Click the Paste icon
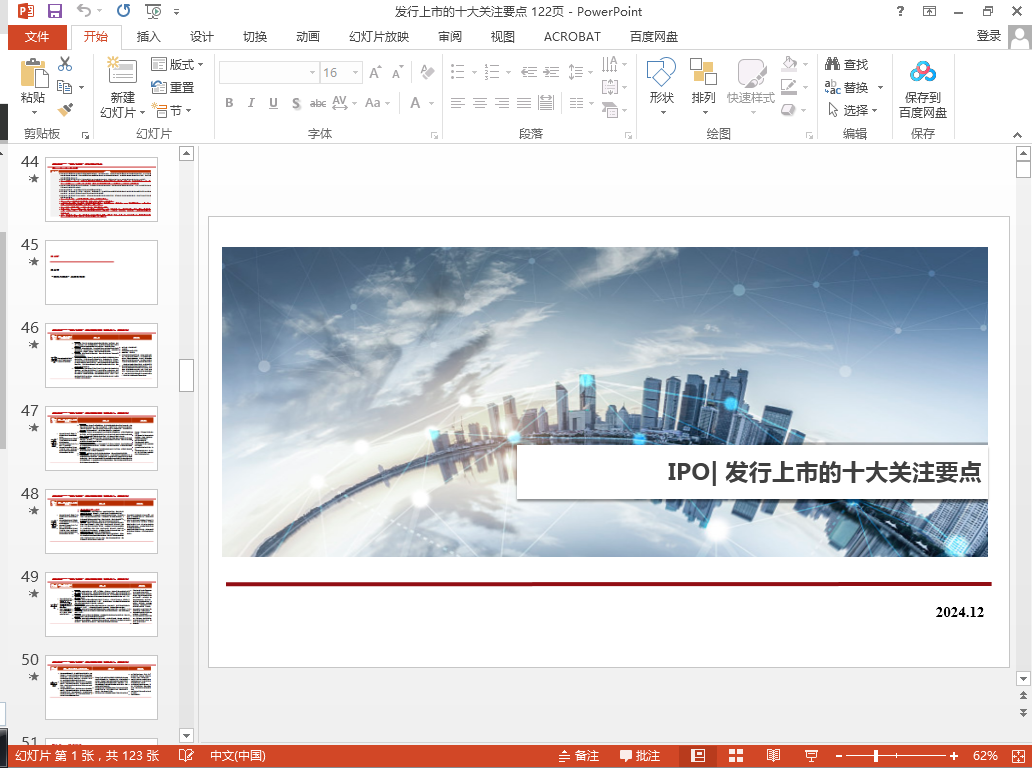Screen dimensions: 1032x768 [x=34, y=73]
